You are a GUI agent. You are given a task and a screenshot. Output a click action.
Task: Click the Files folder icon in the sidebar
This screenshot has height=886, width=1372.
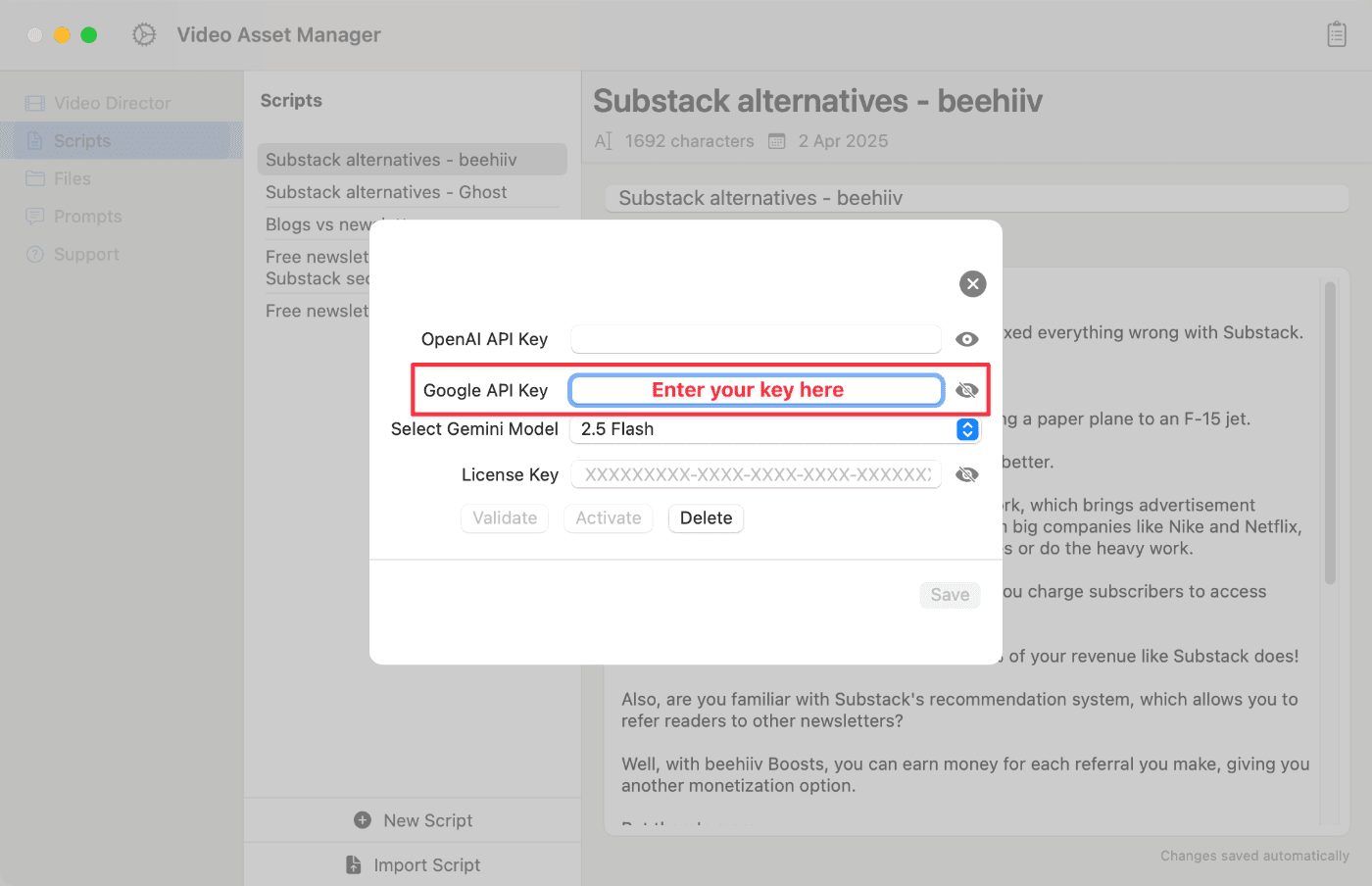[x=35, y=178]
